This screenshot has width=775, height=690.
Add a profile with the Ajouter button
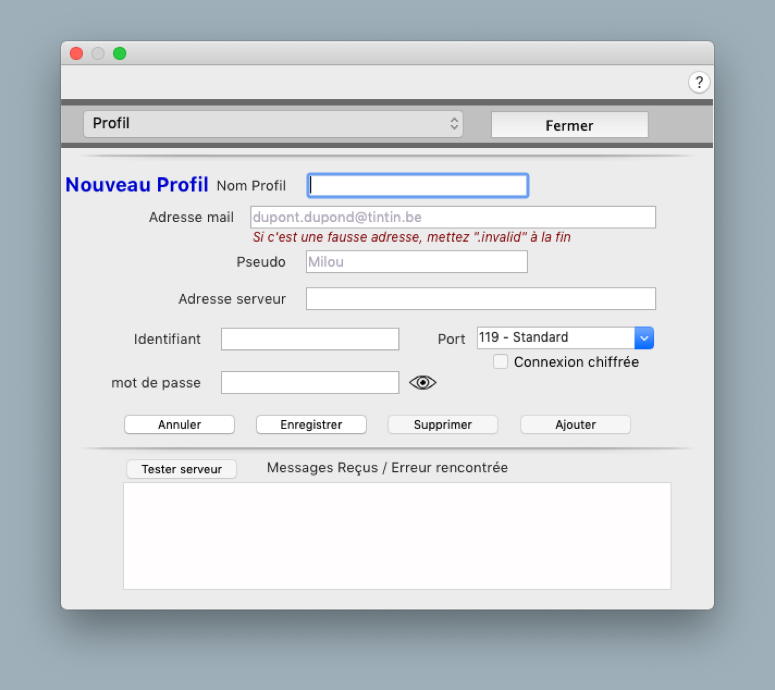(x=575, y=425)
